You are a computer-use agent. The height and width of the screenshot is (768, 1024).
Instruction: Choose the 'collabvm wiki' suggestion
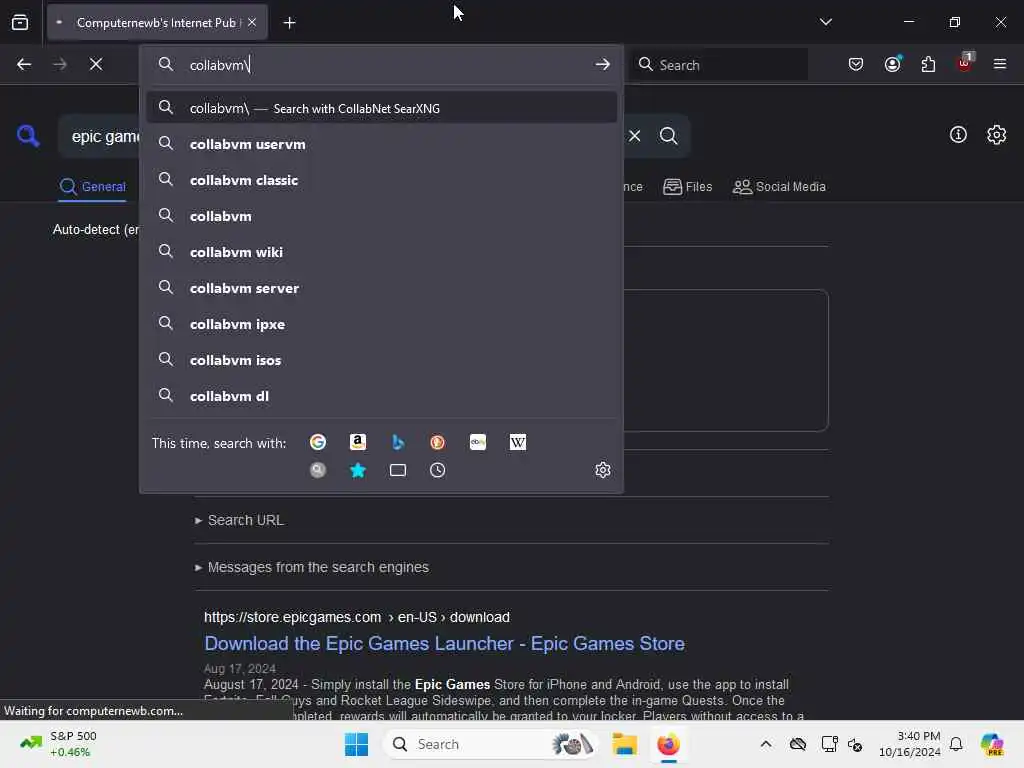[x=382, y=252]
